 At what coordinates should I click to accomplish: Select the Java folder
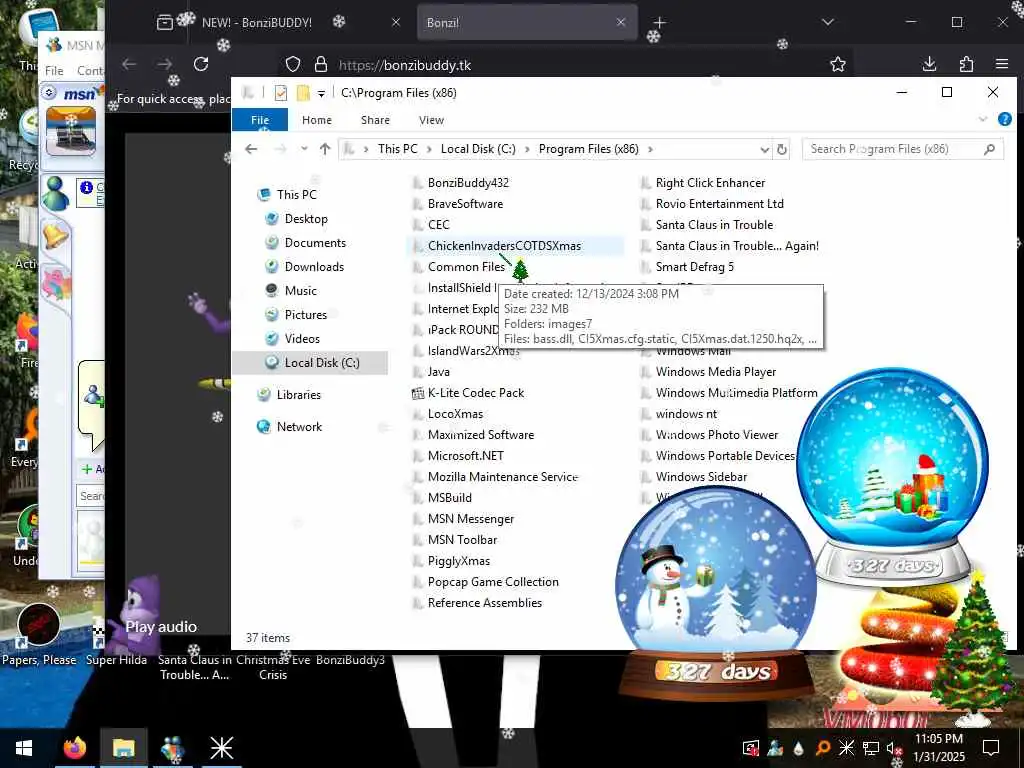pos(438,372)
